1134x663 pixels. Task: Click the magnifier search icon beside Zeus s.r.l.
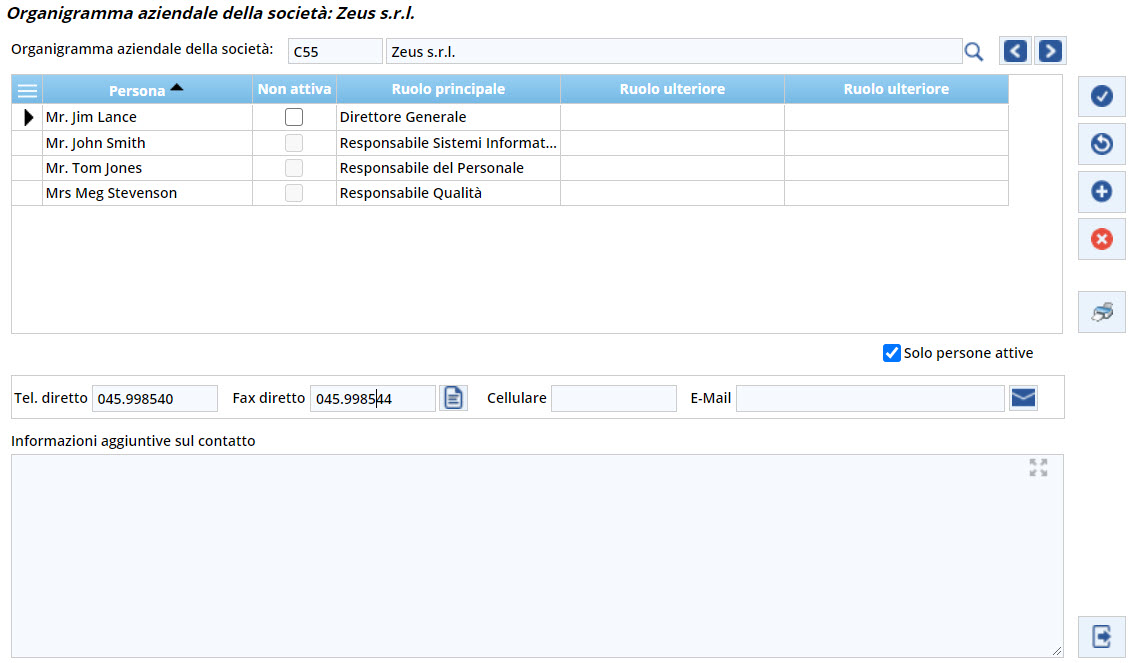tap(973, 52)
